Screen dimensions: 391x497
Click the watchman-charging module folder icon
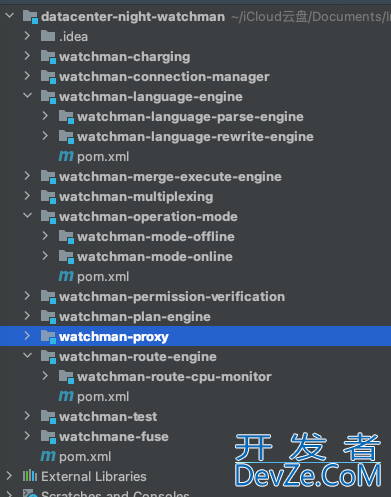[48, 57]
